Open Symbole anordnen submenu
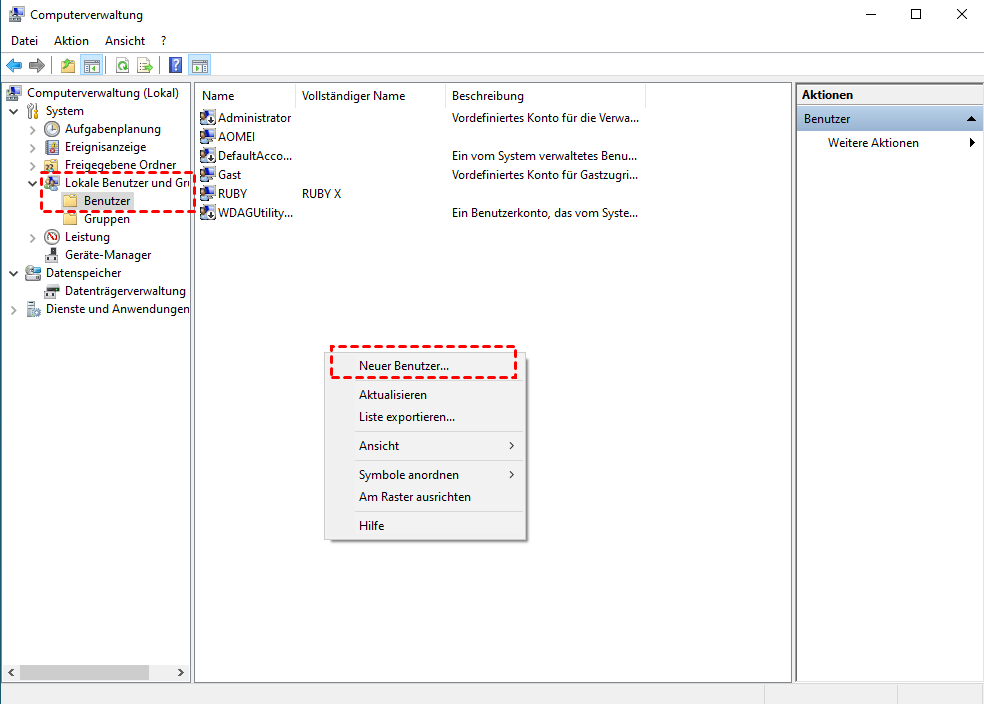Viewport: 984px width, 704px height. pyautogui.click(x=425, y=474)
